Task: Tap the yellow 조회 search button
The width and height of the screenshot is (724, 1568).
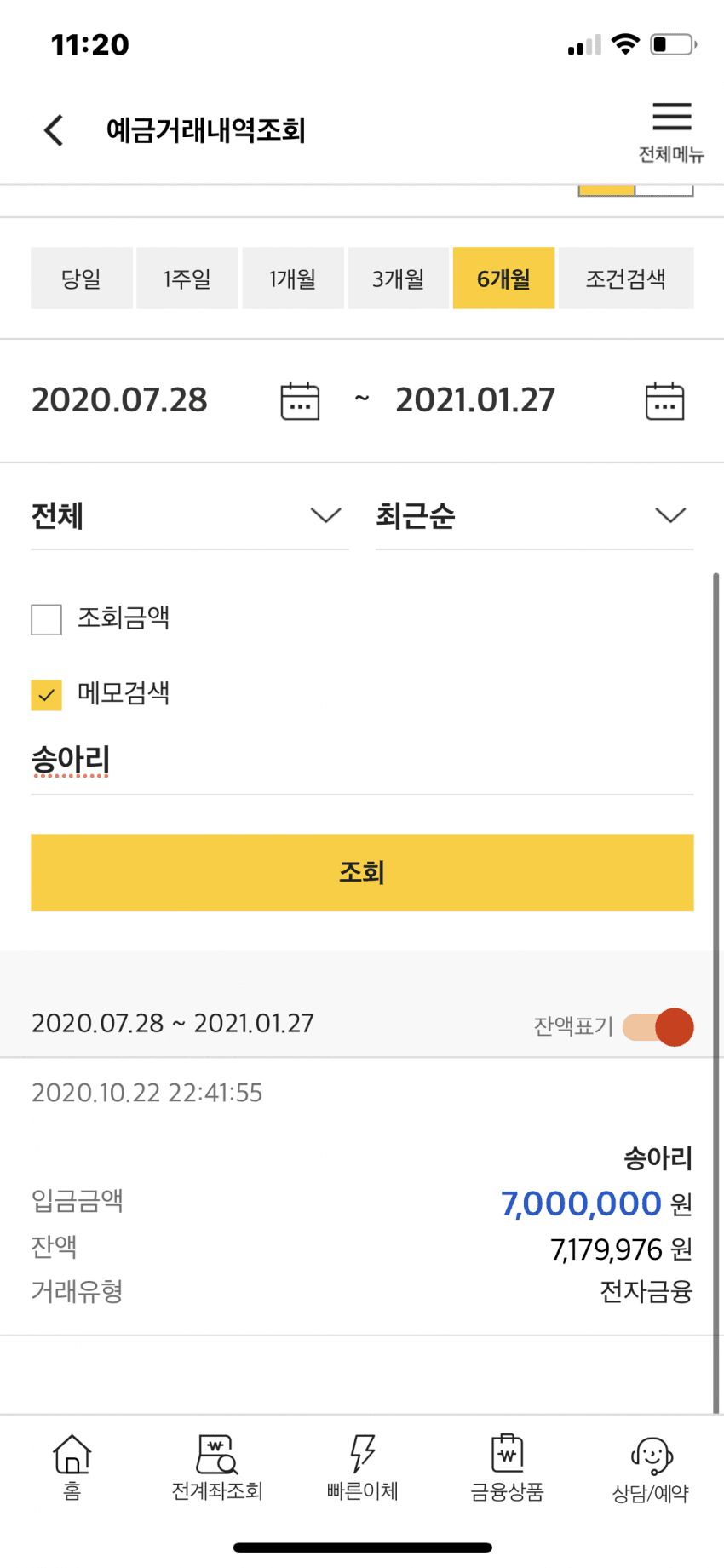Action: click(362, 873)
